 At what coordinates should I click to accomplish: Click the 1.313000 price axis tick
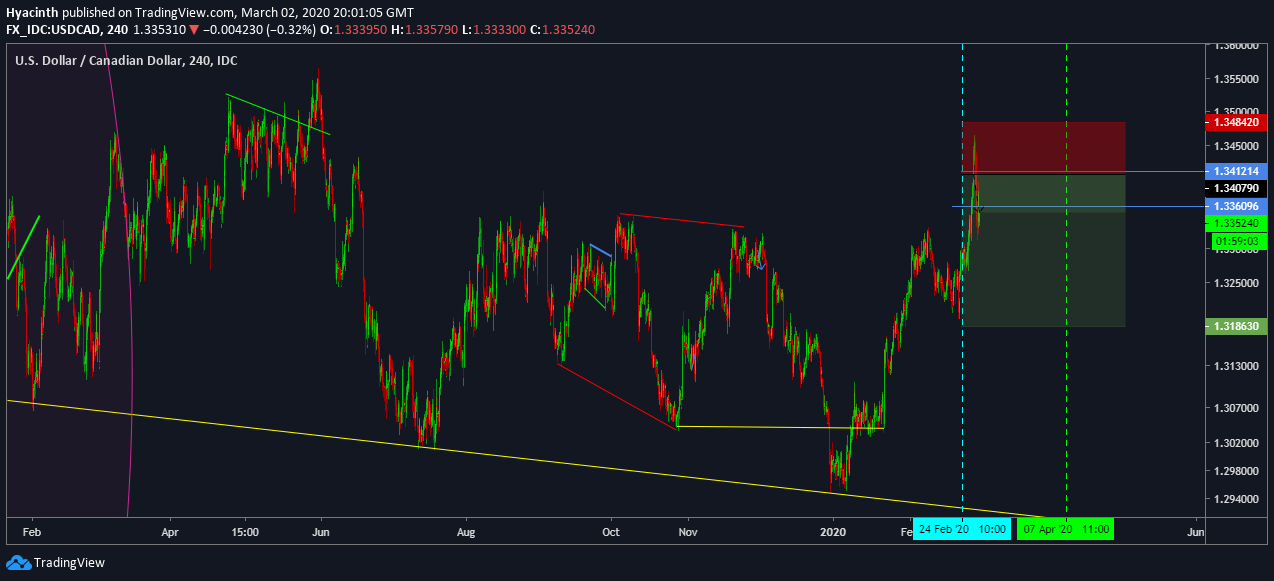click(1238, 366)
